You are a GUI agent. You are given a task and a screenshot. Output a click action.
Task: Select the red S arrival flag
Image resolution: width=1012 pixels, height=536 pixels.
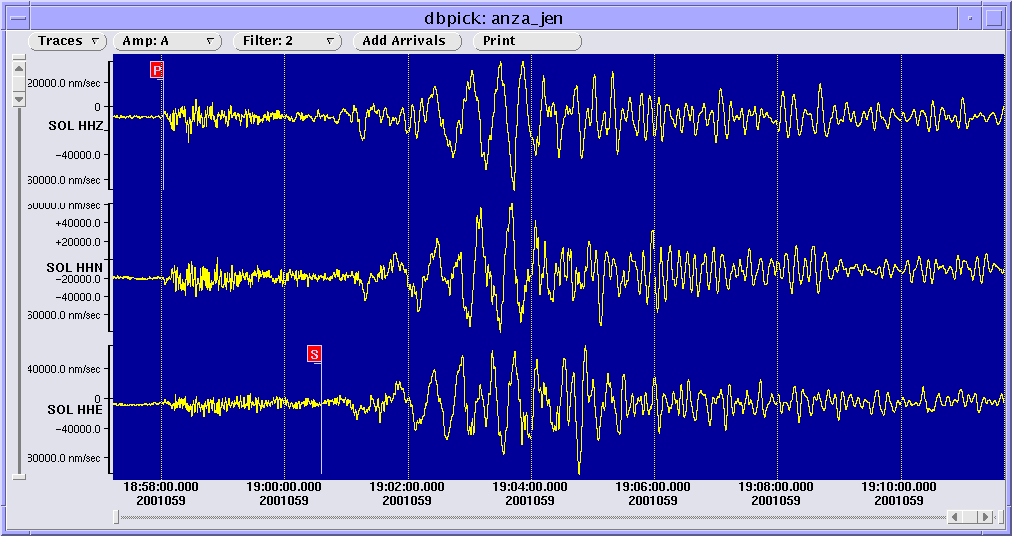[x=314, y=354]
